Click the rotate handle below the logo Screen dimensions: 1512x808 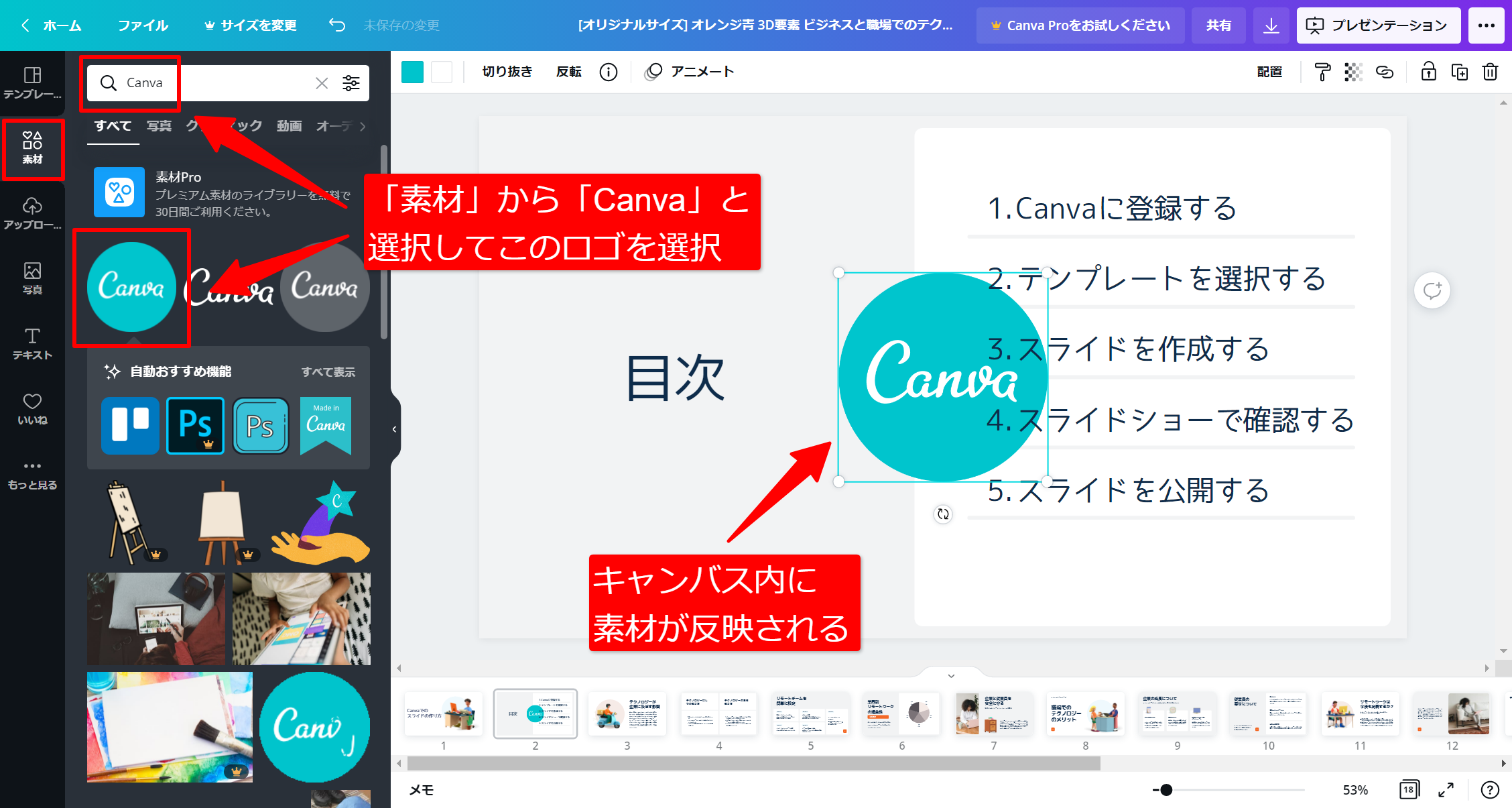coord(943,514)
